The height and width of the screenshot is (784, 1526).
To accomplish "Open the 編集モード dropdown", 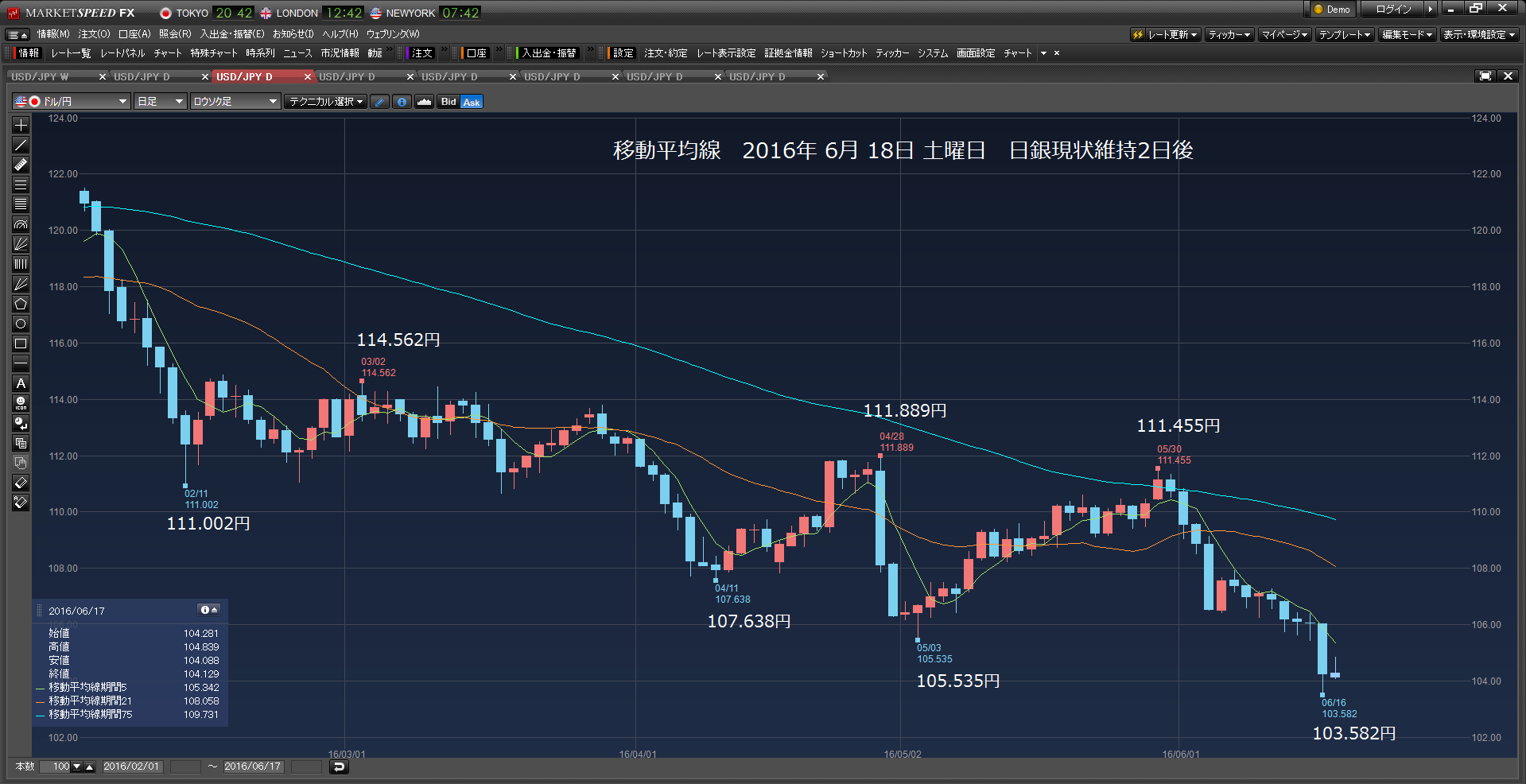I will click(x=1407, y=34).
